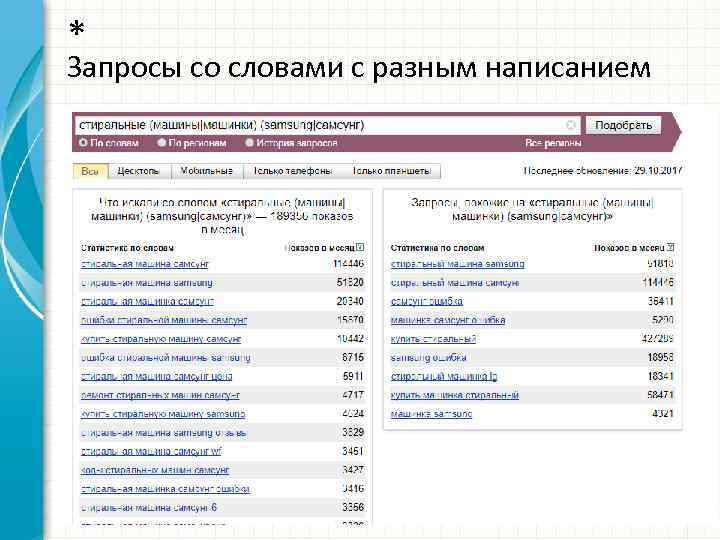Switch to the 'Мобильные' tab
The image size is (720, 540).
(x=207, y=171)
